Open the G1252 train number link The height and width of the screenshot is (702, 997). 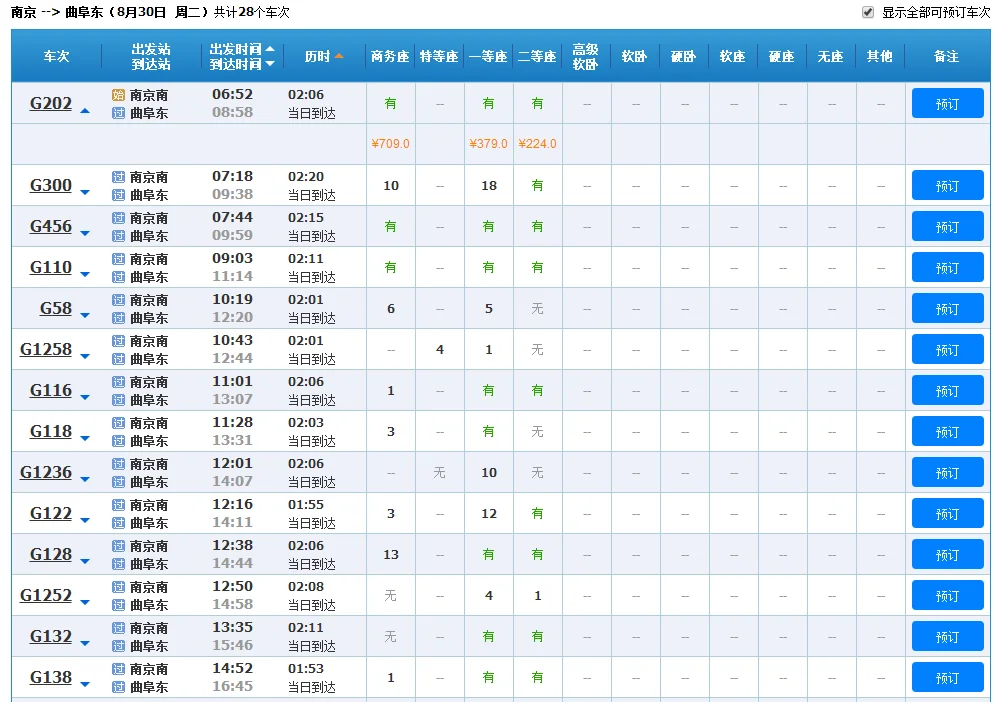click(46, 595)
